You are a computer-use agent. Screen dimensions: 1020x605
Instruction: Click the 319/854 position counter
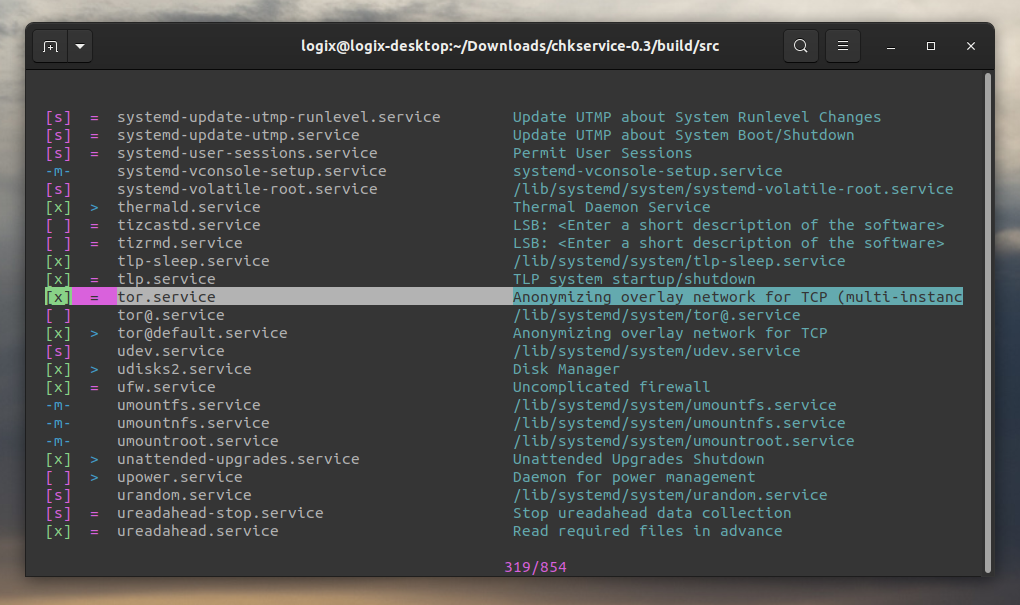pyautogui.click(x=537, y=567)
